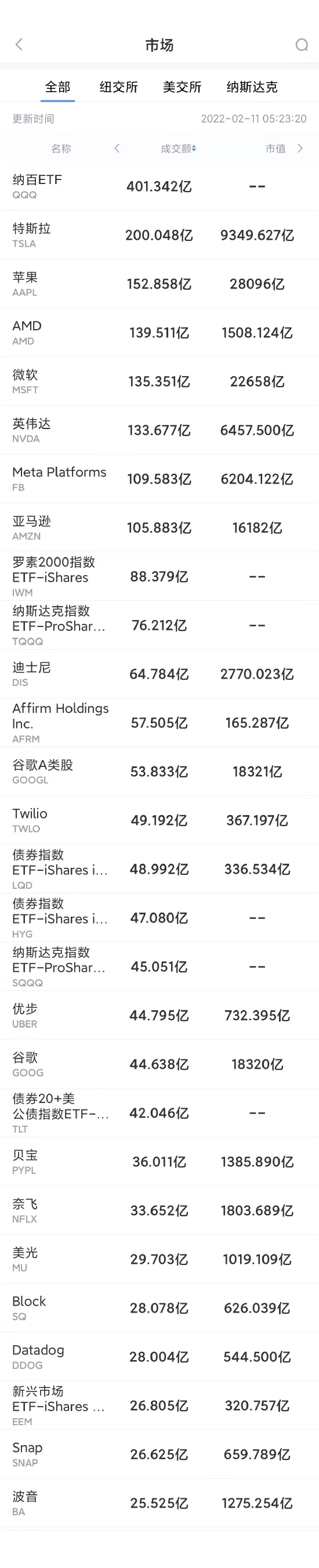Click the 名称 column header
This screenshot has height=1568, width=319.
[61, 149]
